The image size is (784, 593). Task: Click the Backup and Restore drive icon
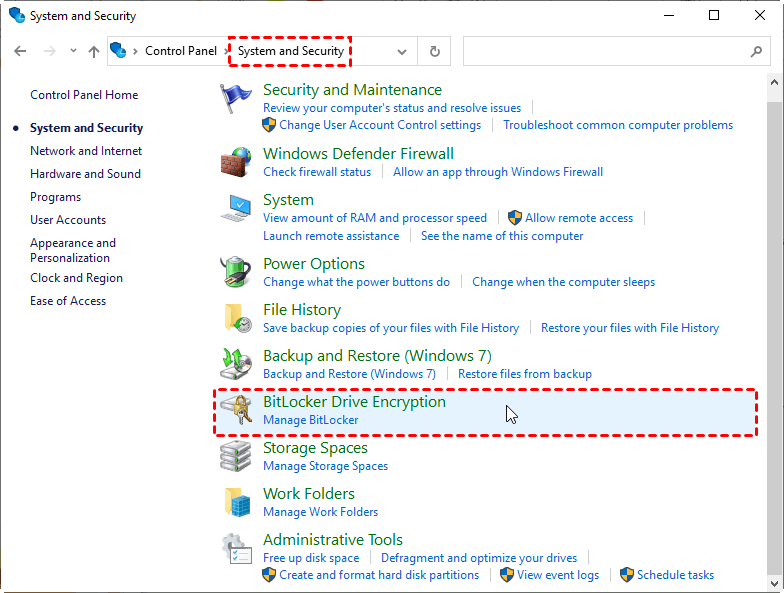pyautogui.click(x=236, y=364)
